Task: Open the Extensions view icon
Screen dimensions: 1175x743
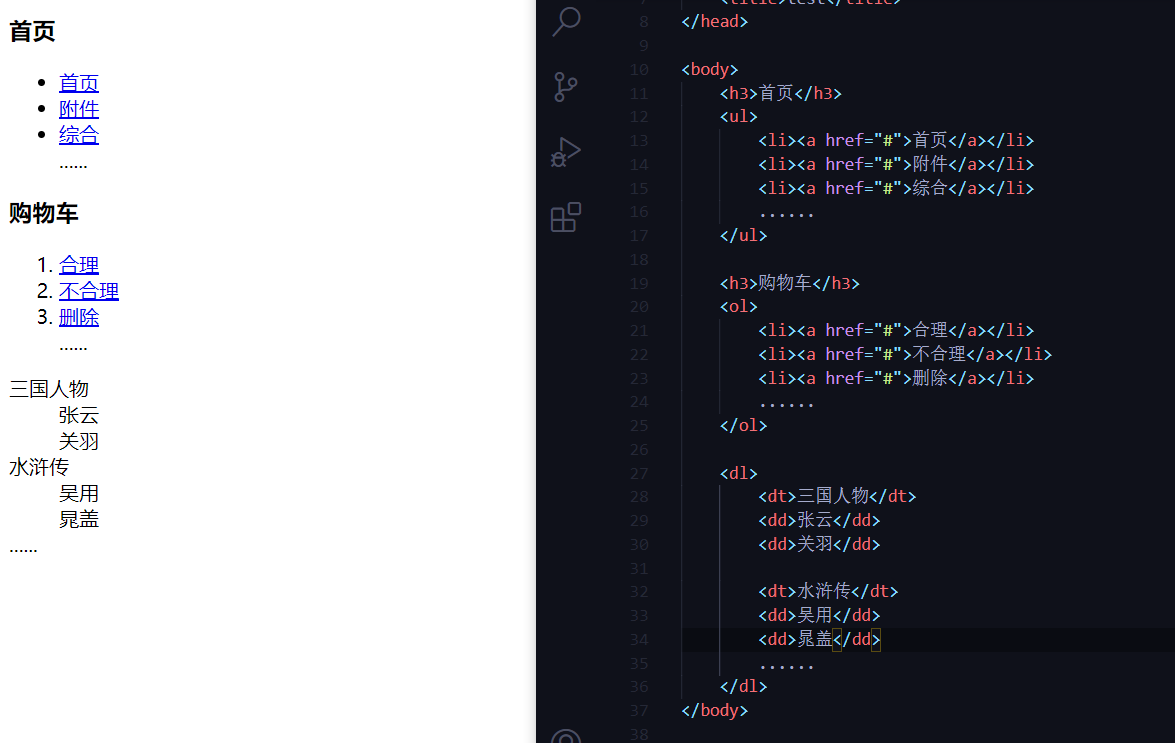Action: point(566,217)
